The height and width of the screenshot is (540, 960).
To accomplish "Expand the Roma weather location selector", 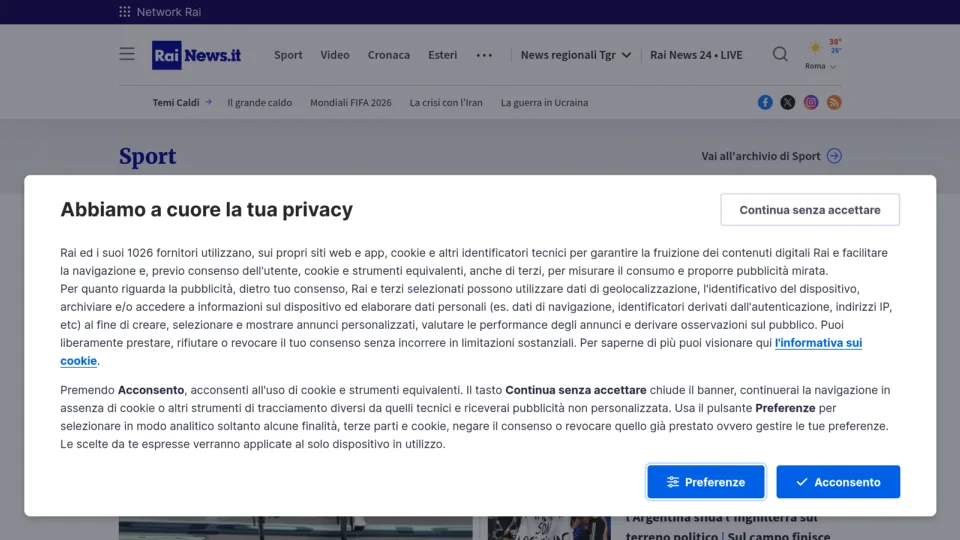I will click(x=820, y=66).
